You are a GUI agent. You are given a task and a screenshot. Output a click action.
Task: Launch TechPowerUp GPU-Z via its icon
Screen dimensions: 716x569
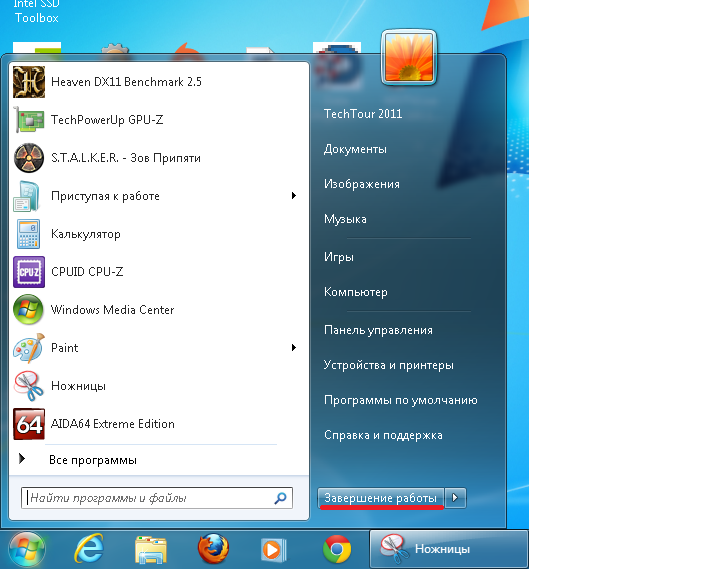[29, 120]
